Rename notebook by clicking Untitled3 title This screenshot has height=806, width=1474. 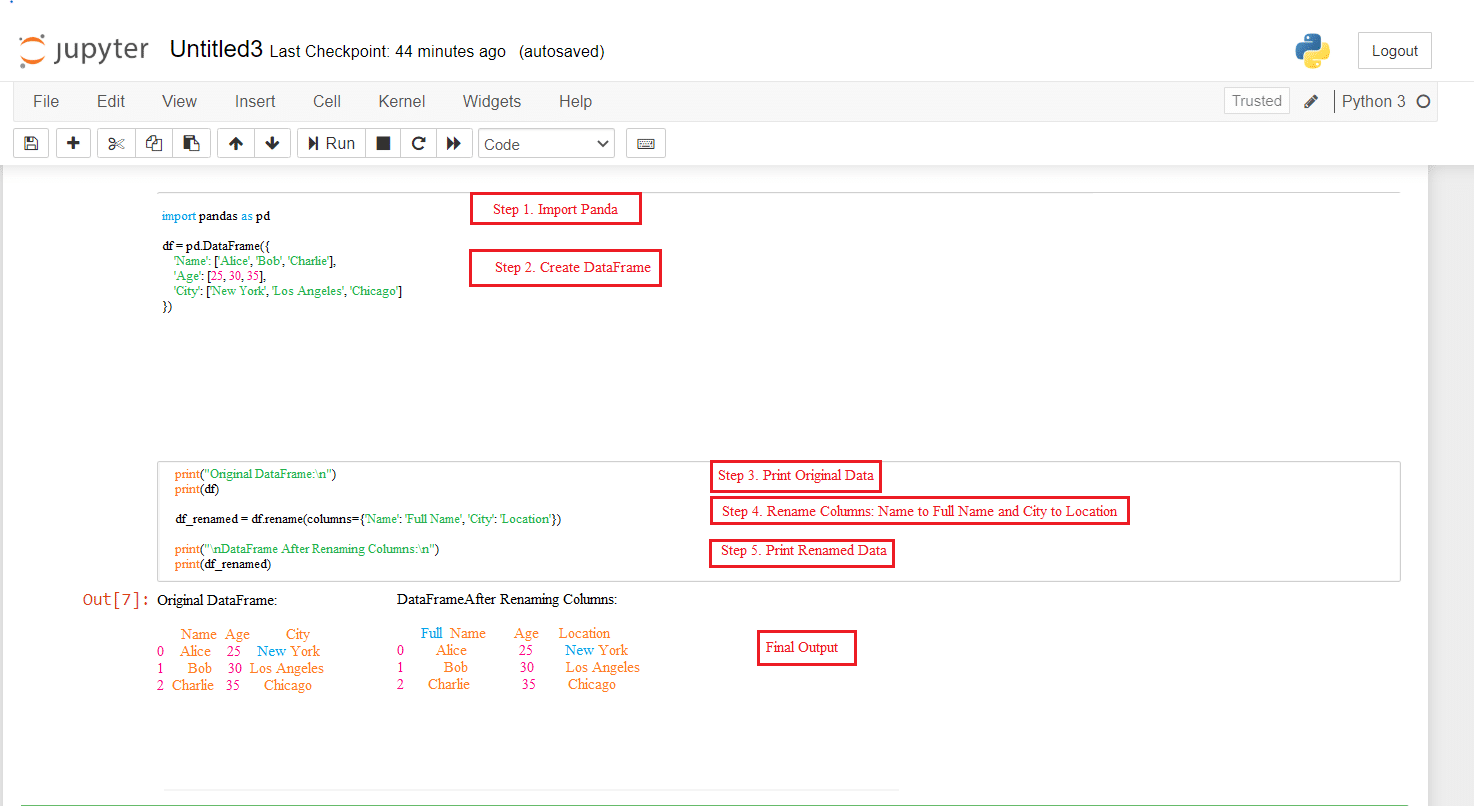[x=216, y=50]
